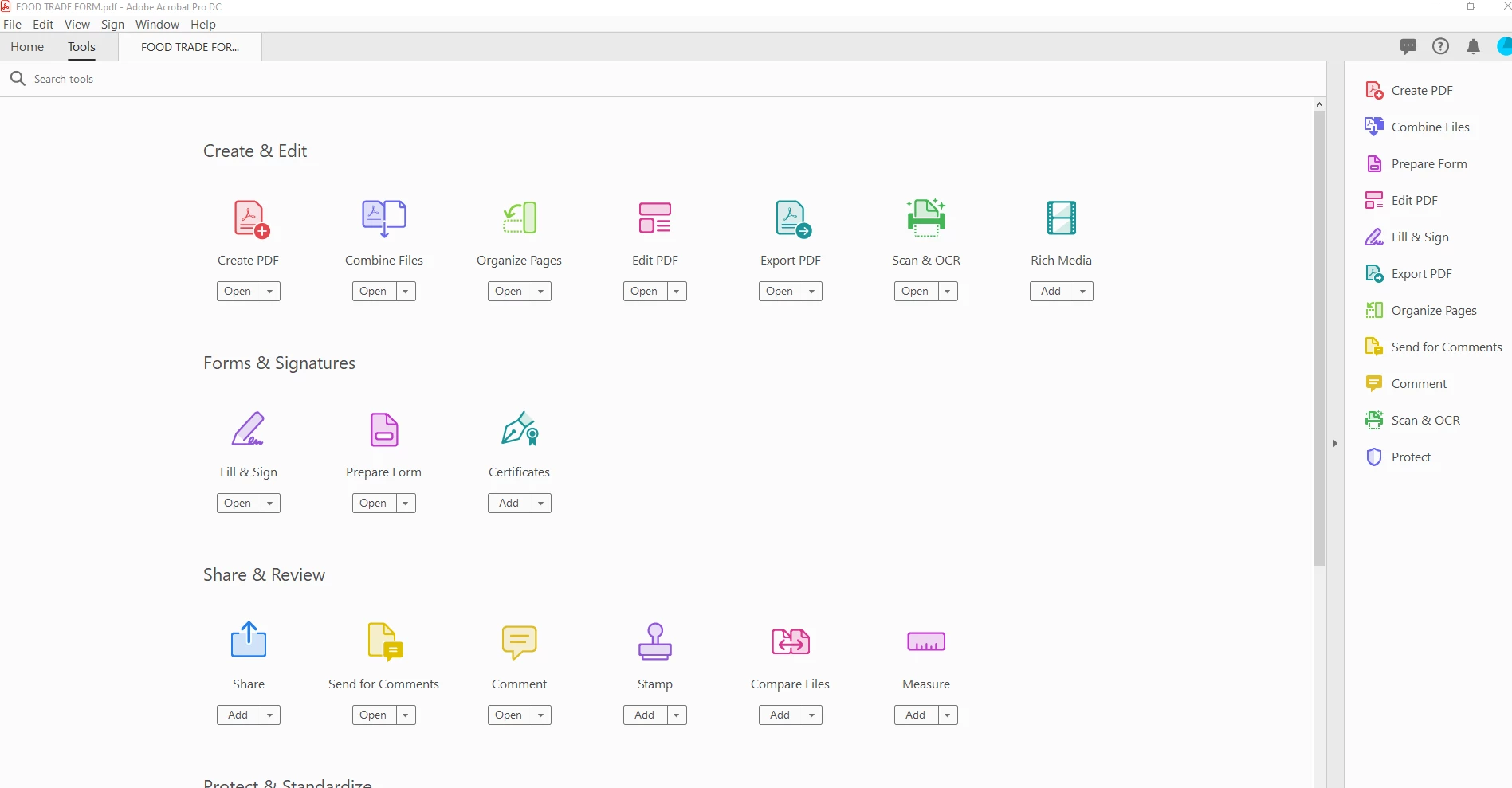Image resolution: width=1512 pixels, height=788 pixels.
Task: Click the user account avatar icon
Action: [x=1505, y=46]
